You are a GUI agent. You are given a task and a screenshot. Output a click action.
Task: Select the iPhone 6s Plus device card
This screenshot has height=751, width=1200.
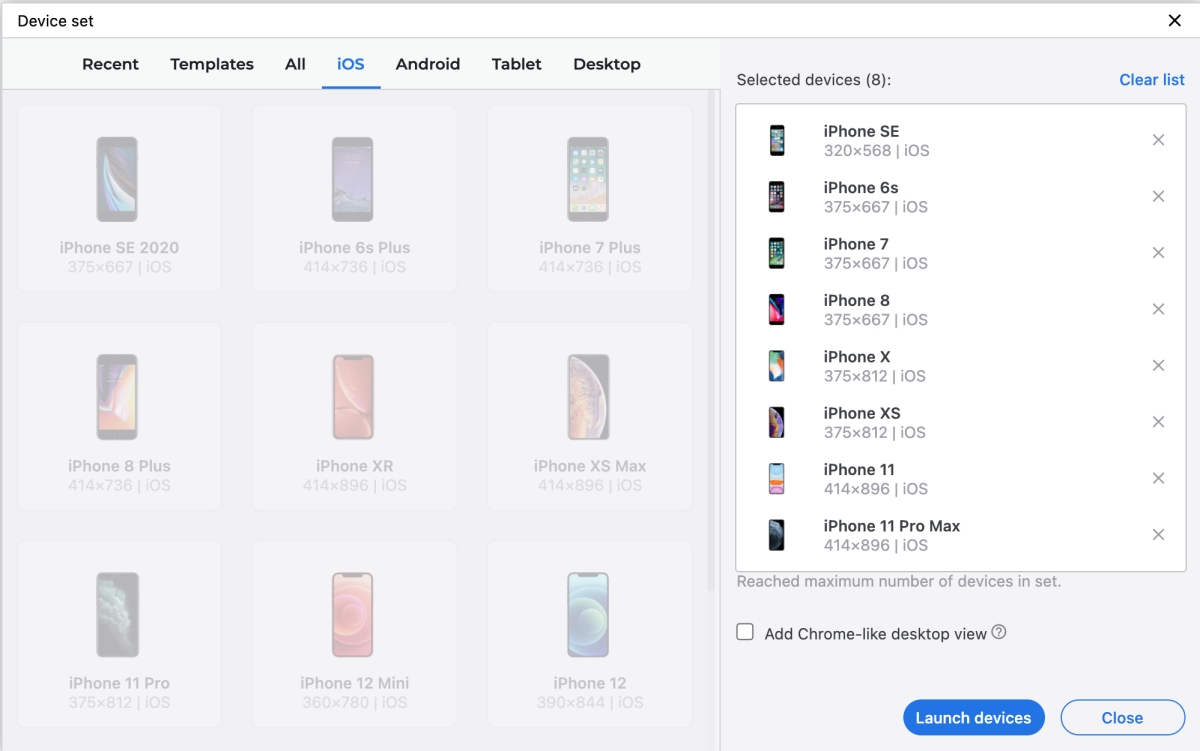tap(354, 198)
